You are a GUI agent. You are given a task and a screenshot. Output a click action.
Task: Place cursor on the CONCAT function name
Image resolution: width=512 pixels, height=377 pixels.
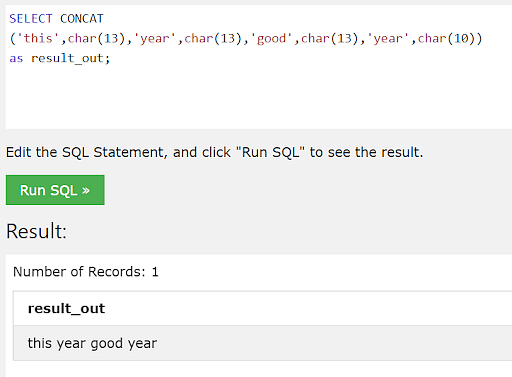point(82,19)
